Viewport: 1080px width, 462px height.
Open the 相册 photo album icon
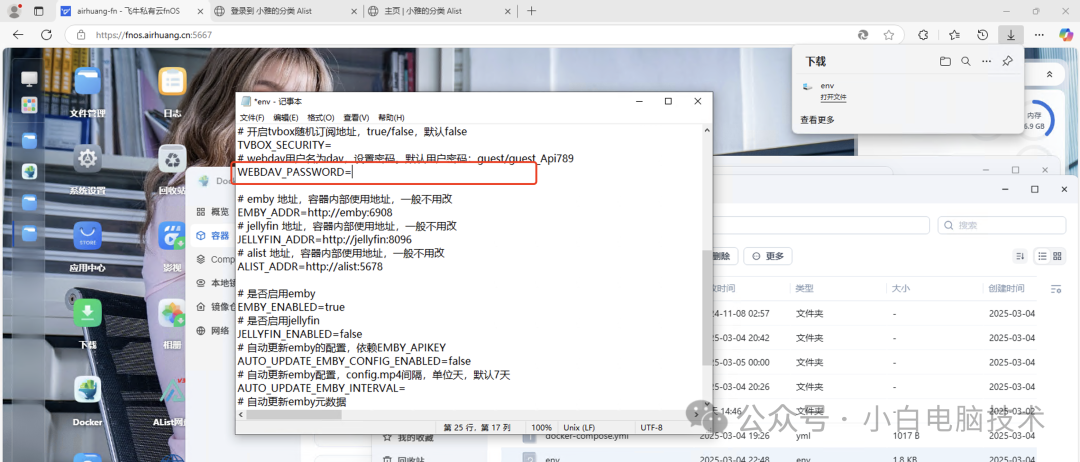tap(172, 313)
